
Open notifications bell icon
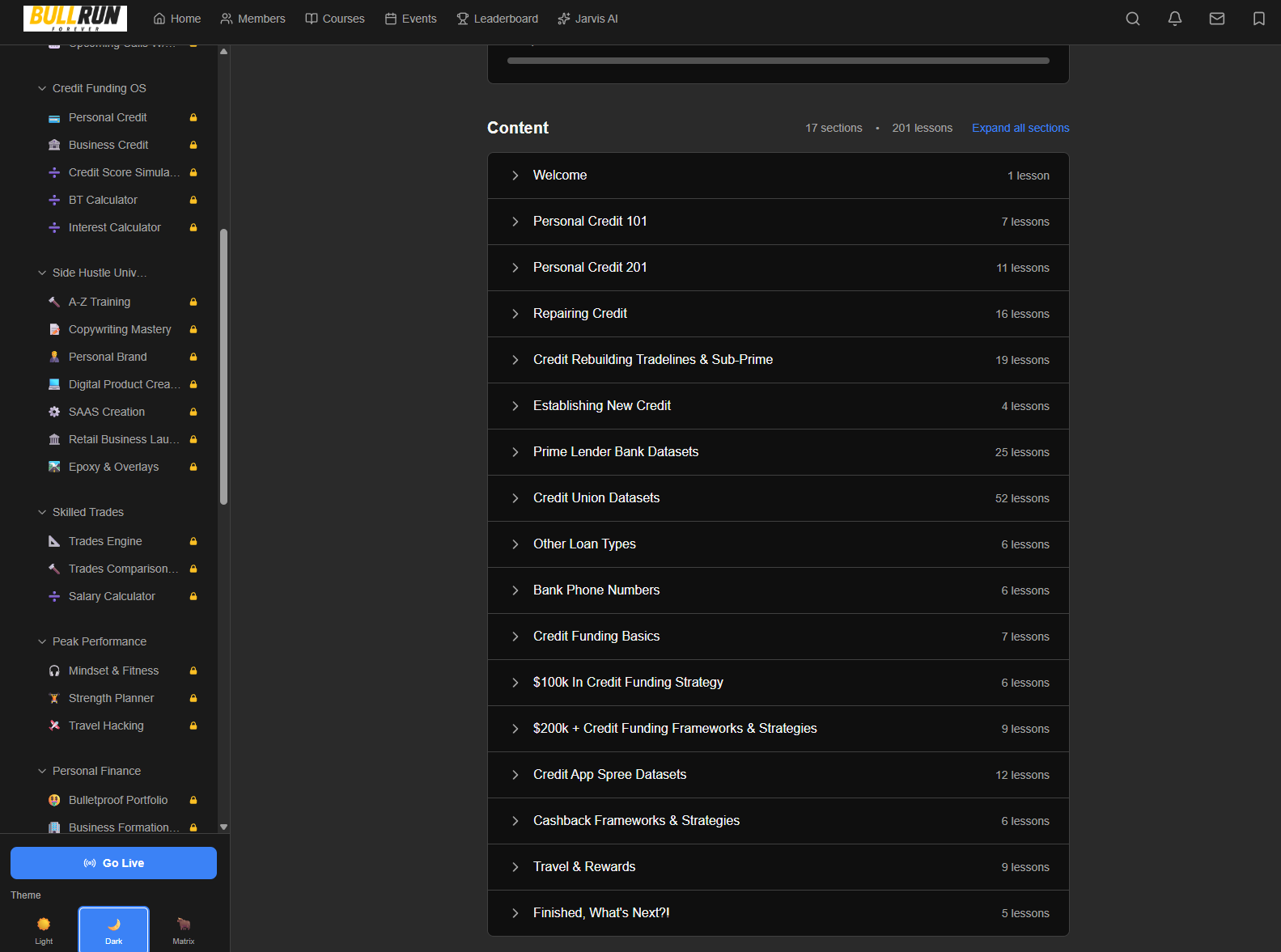click(1175, 19)
